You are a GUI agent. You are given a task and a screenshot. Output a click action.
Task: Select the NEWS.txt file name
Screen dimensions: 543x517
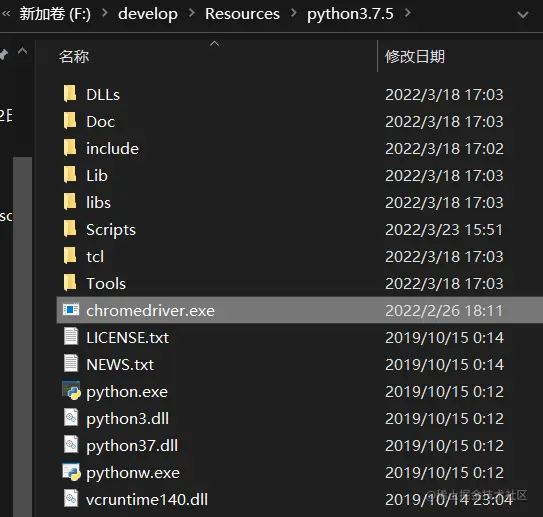coord(120,365)
